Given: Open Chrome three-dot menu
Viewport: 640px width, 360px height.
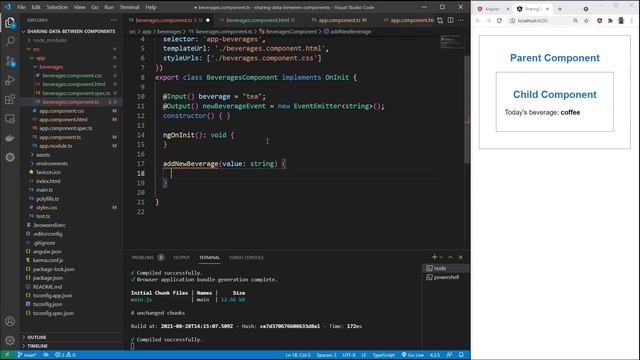Looking at the screenshot, I should pyautogui.click(x=632, y=20).
